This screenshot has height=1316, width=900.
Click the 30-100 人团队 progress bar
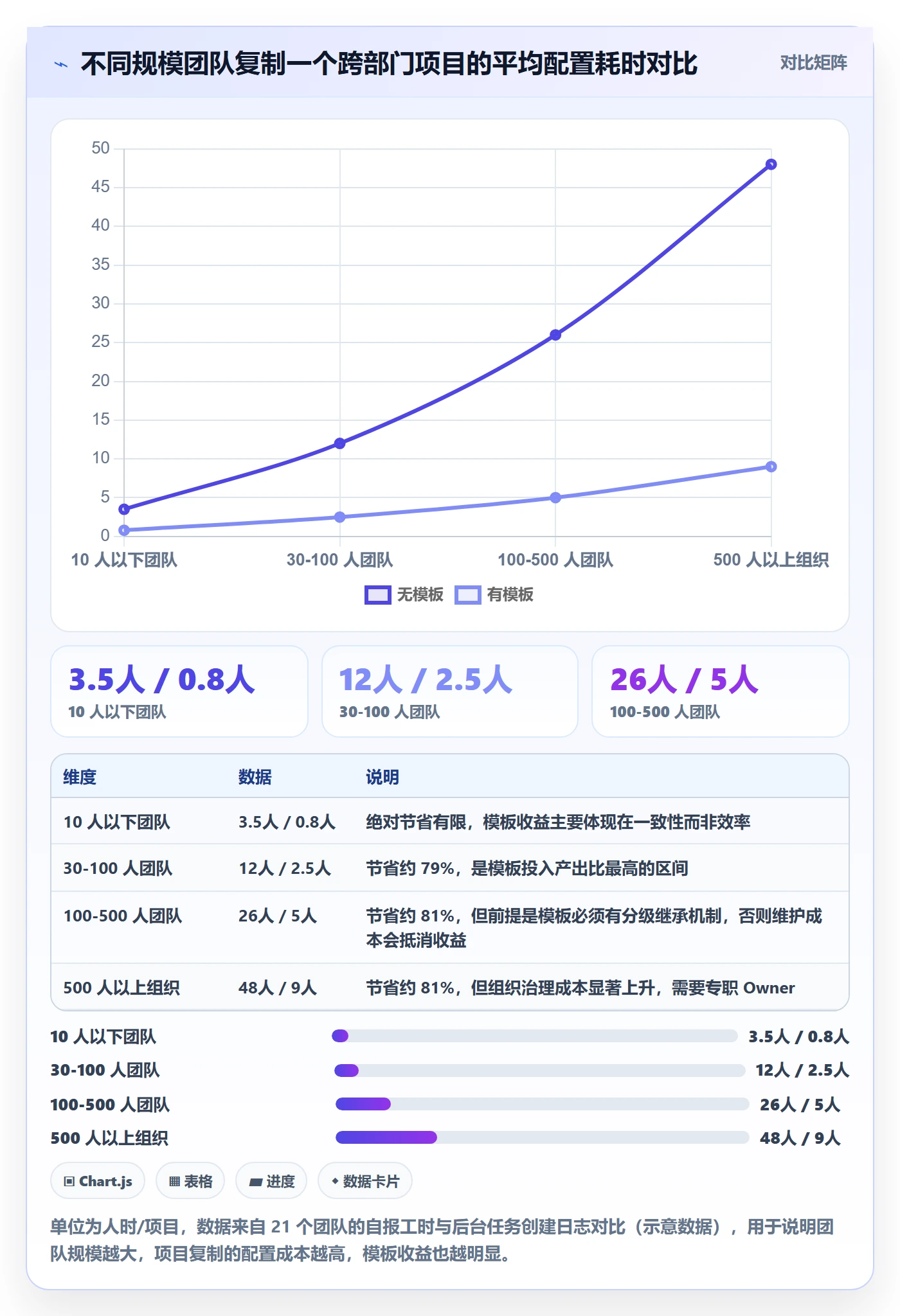(540, 1071)
